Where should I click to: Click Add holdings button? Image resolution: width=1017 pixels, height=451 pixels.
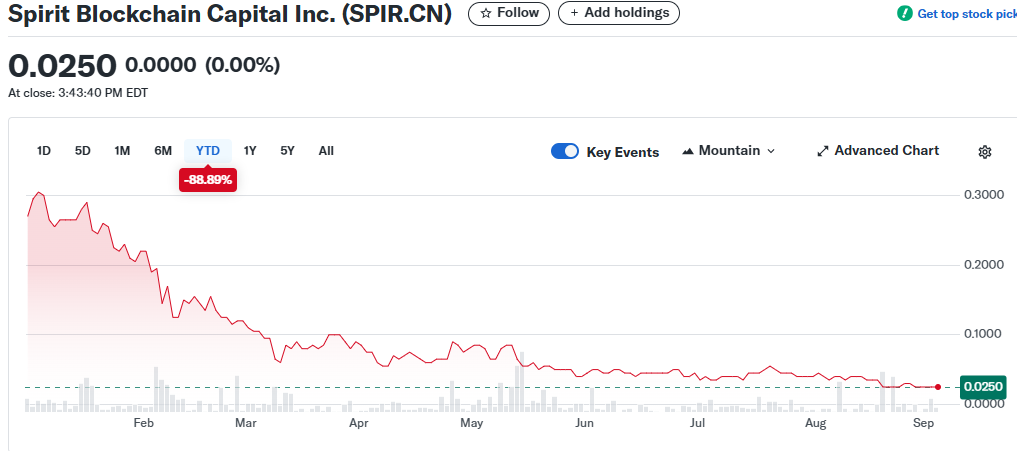tap(619, 13)
